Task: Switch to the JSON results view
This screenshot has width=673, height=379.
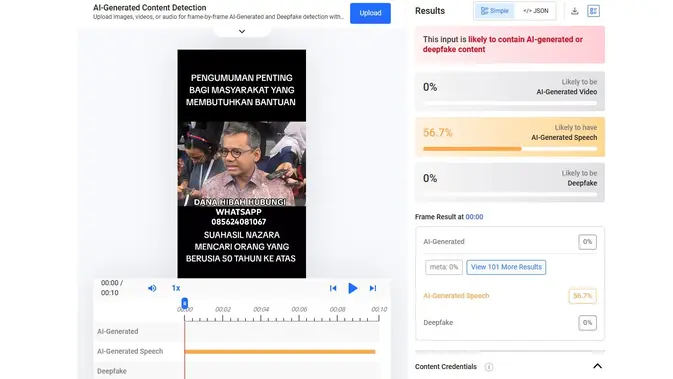Action: click(x=536, y=11)
